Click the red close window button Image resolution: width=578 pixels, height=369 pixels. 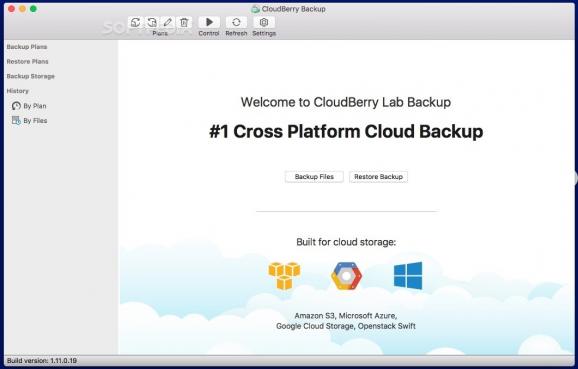11,9
